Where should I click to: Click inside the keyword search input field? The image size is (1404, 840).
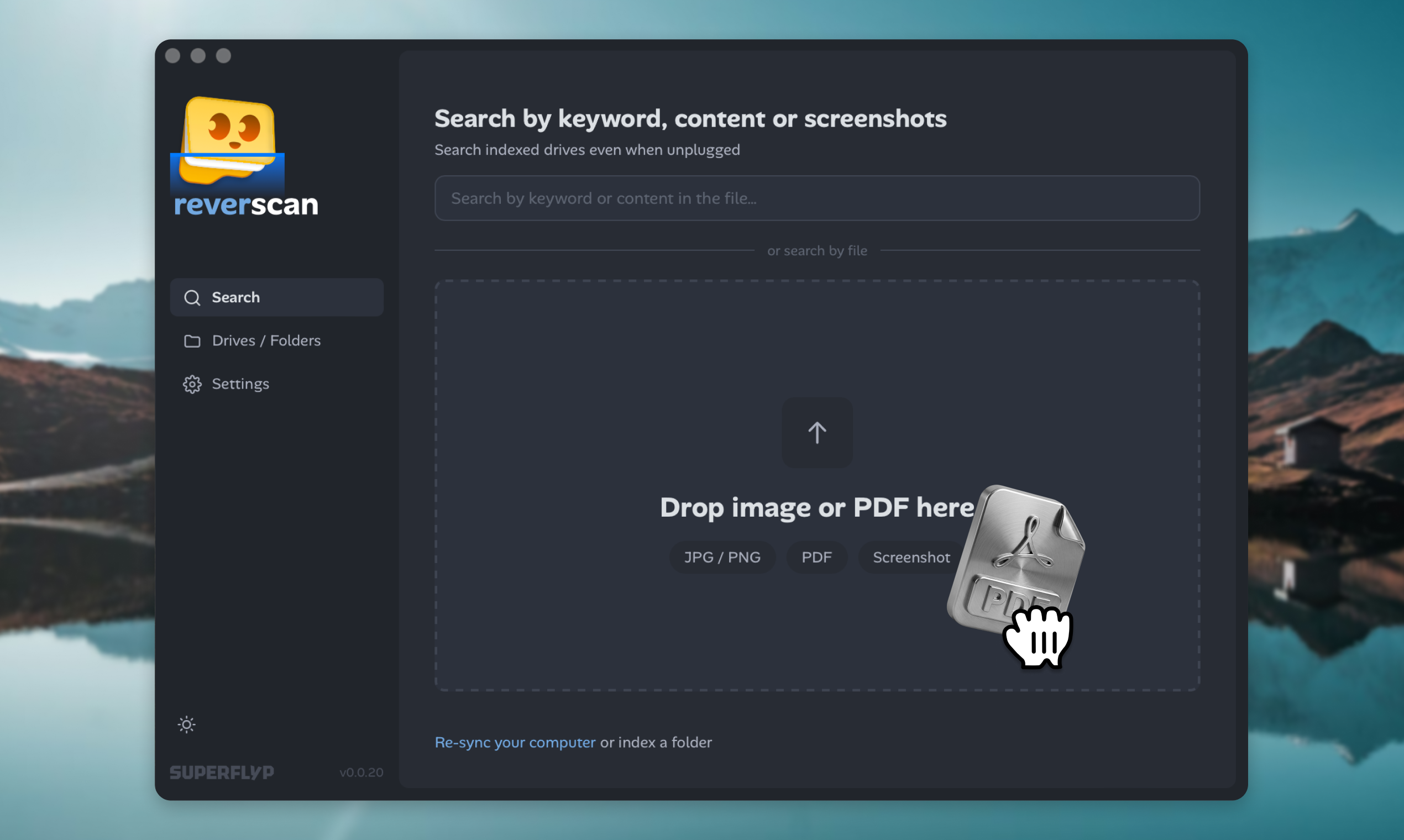(x=816, y=197)
